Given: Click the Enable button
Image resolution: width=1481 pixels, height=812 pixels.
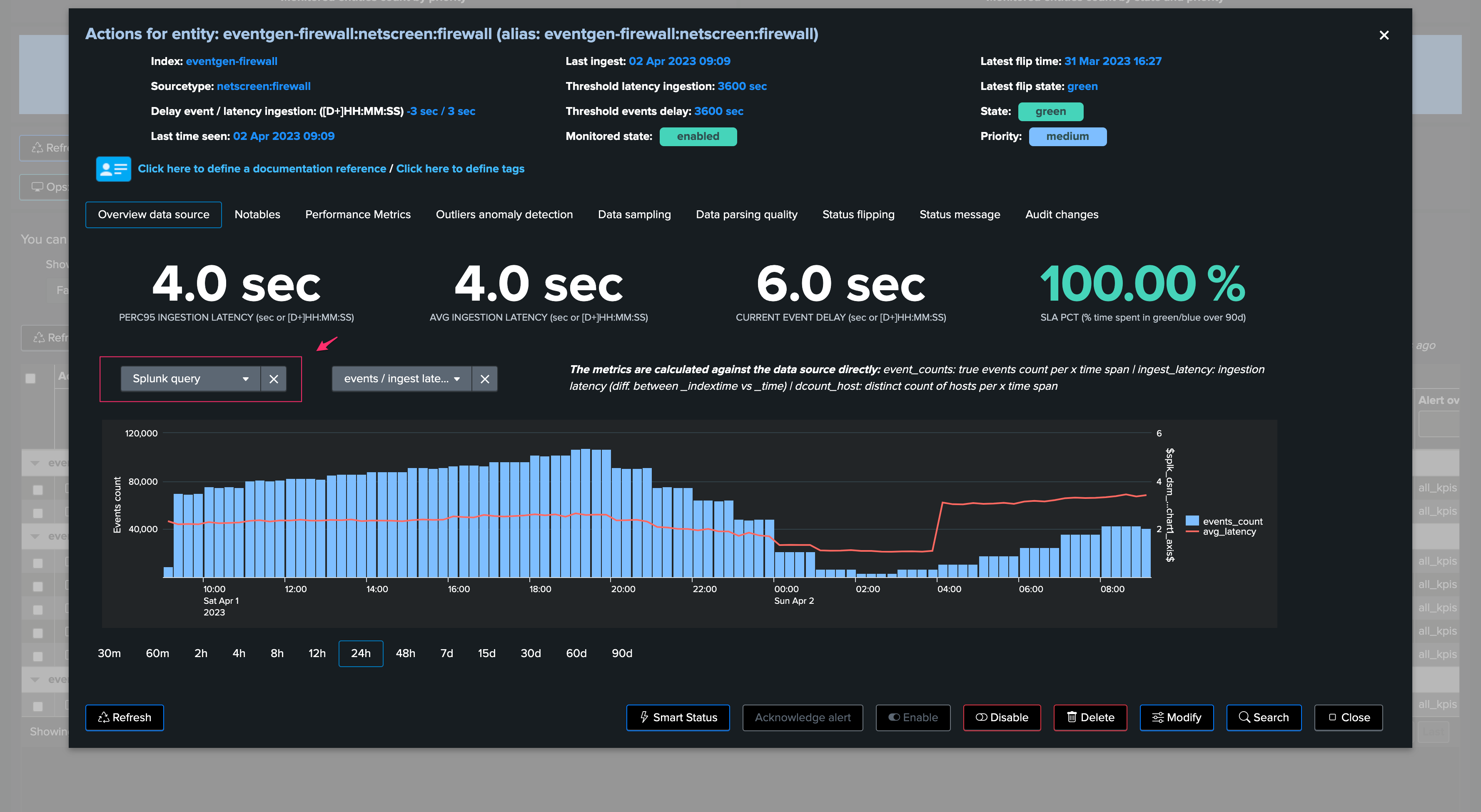Looking at the screenshot, I should point(913,717).
